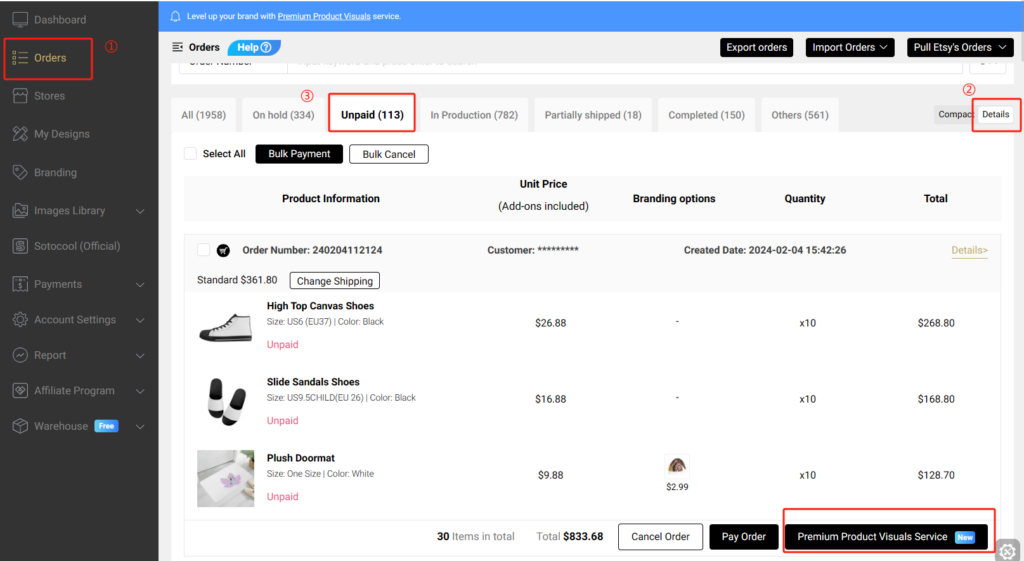1024x561 pixels.
Task: Click the High Top Canvas Shoes thumbnail
Action: 225,329
